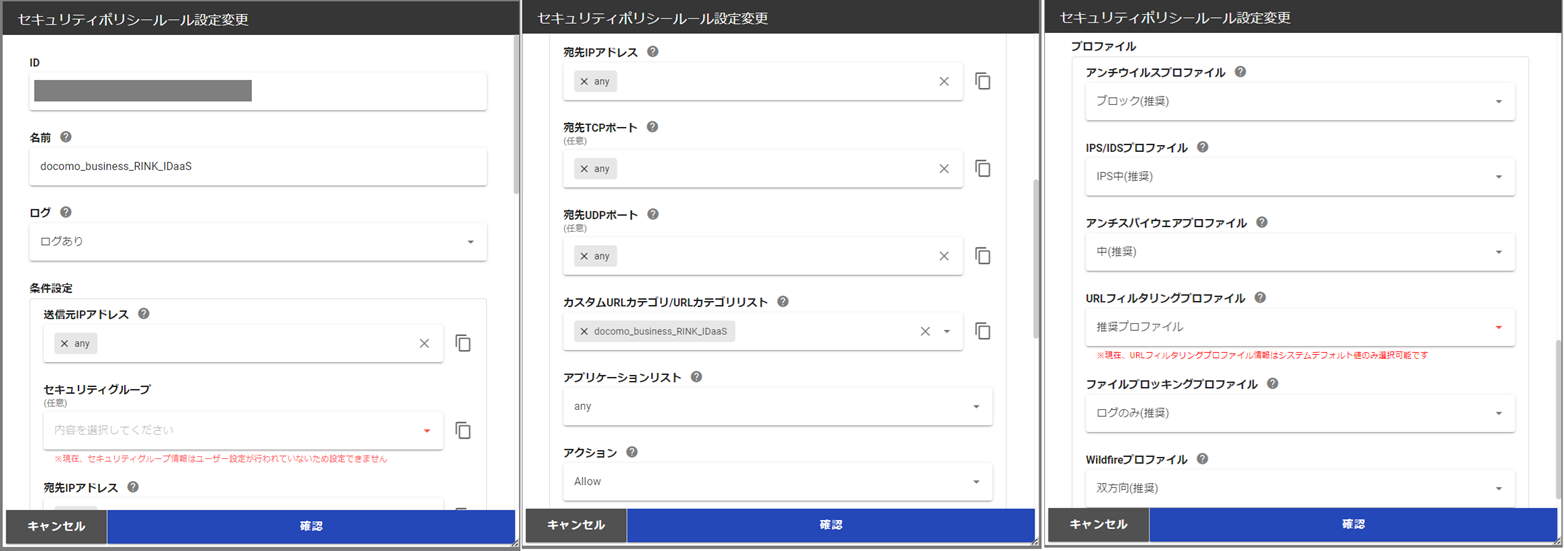Remove the docomo_business_RINK_IDaaS chip
The image size is (1564, 551).
584,331
